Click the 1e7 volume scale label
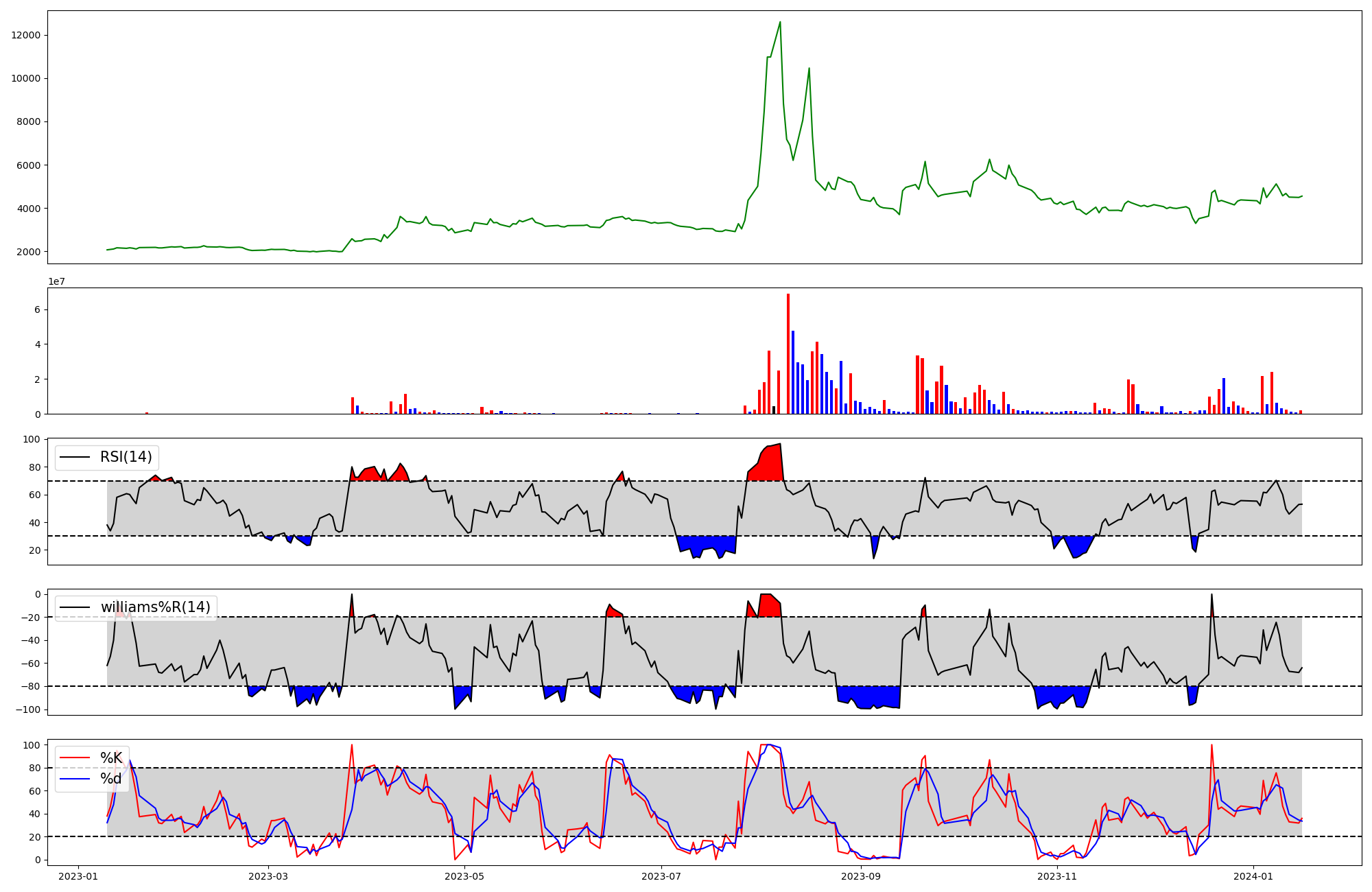 click(x=56, y=281)
